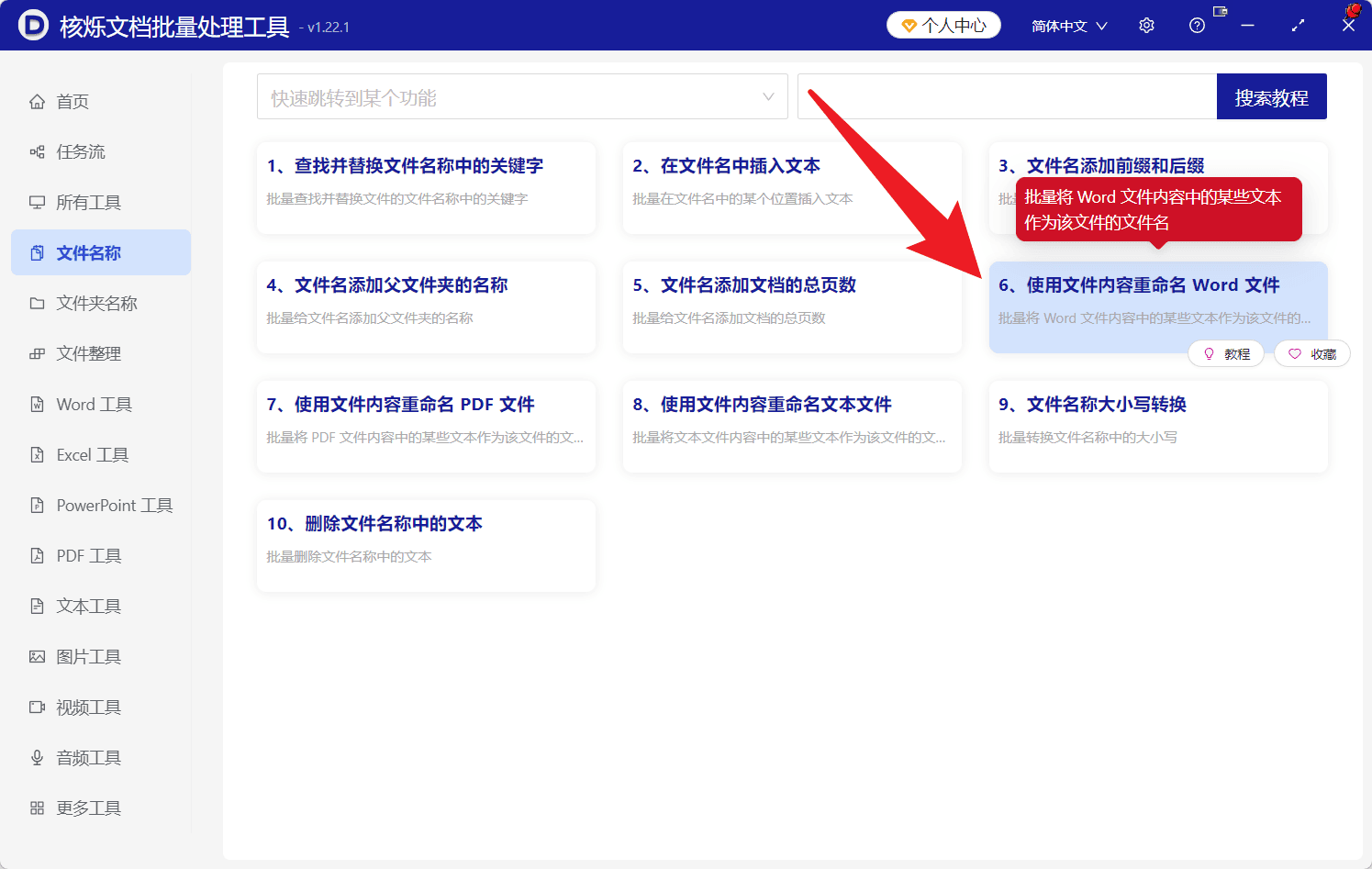Screen dimensions: 1372x869
Task: Open PowerPoint 工具 in sidebar
Action: (x=101, y=505)
